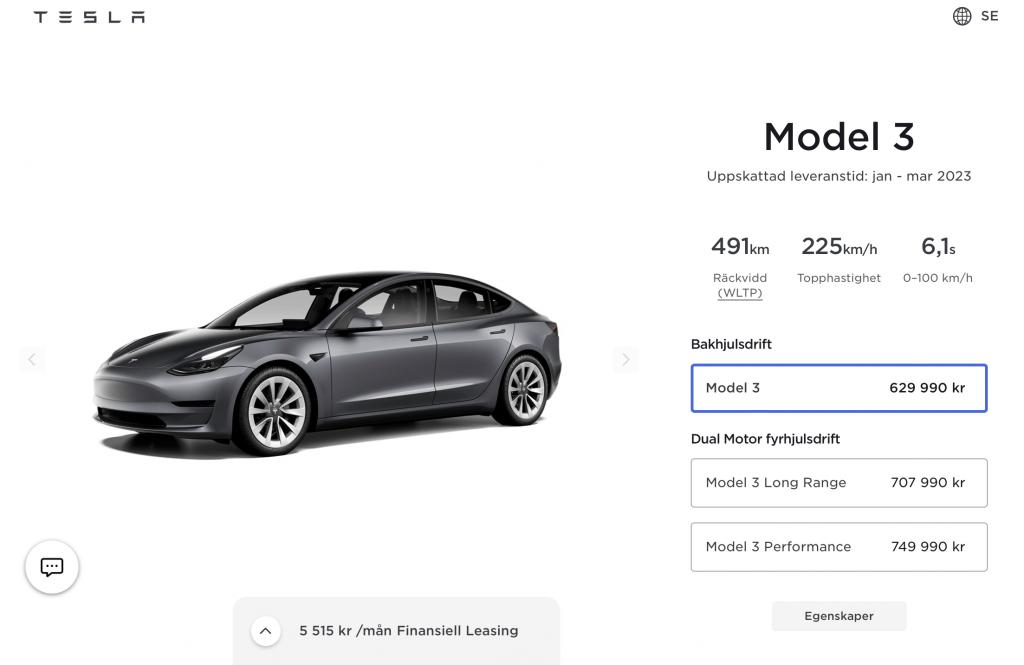The width and height of the screenshot is (1024, 665).
Task: Open the WLTP range link
Action: (x=740, y=293)
